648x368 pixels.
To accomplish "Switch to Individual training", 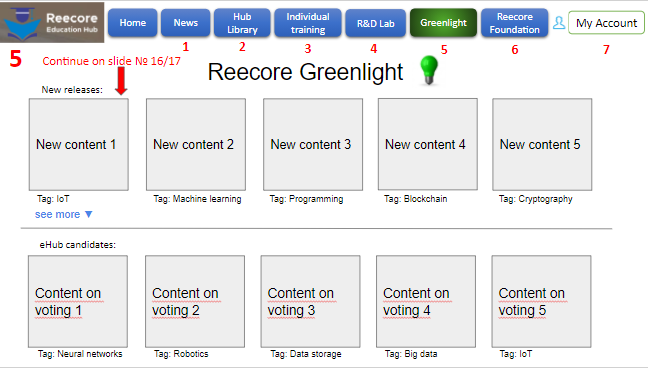I will [308, 23].
